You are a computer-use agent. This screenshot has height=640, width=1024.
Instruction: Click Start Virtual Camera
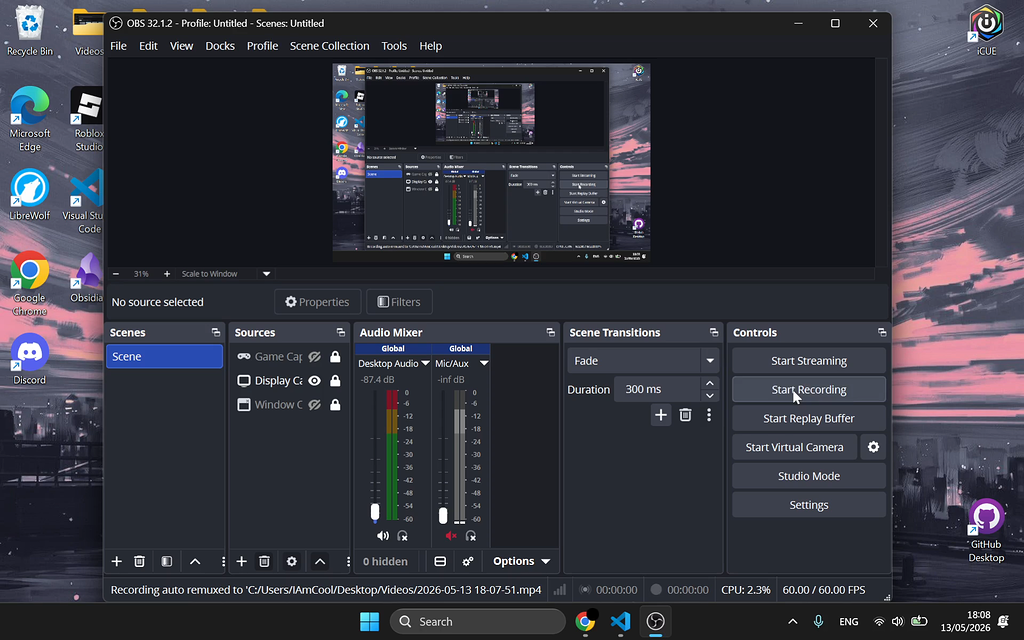[794, 447]
